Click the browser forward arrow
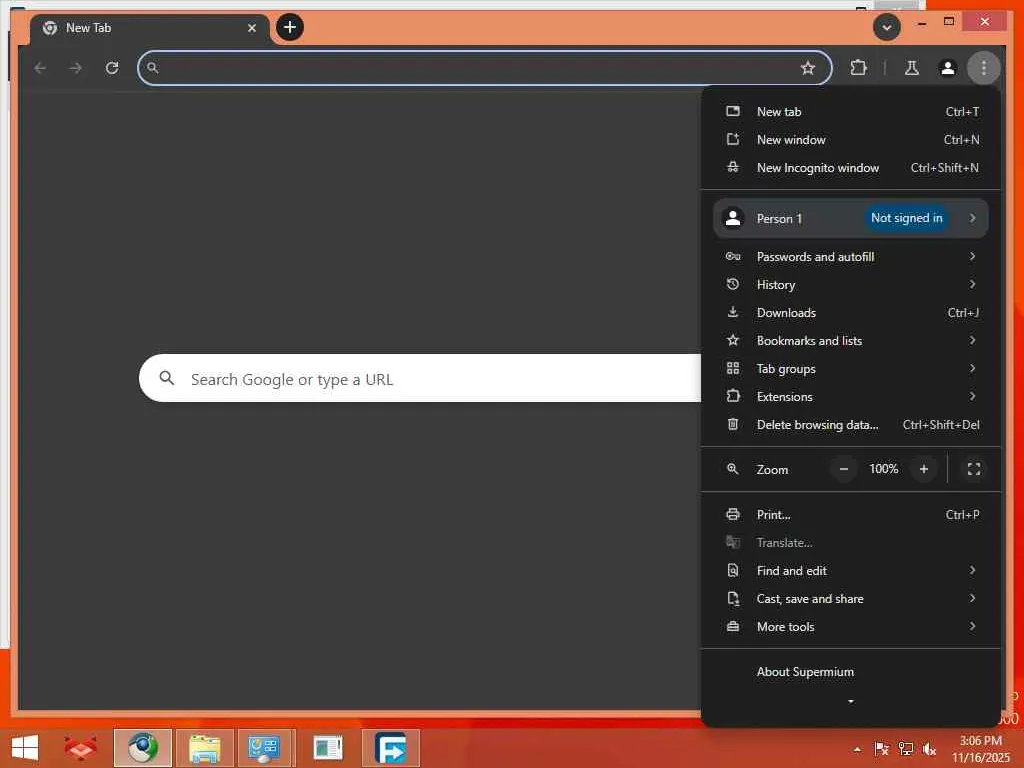1024x768 pixels. pyautogui.click(x=76, y=68)
